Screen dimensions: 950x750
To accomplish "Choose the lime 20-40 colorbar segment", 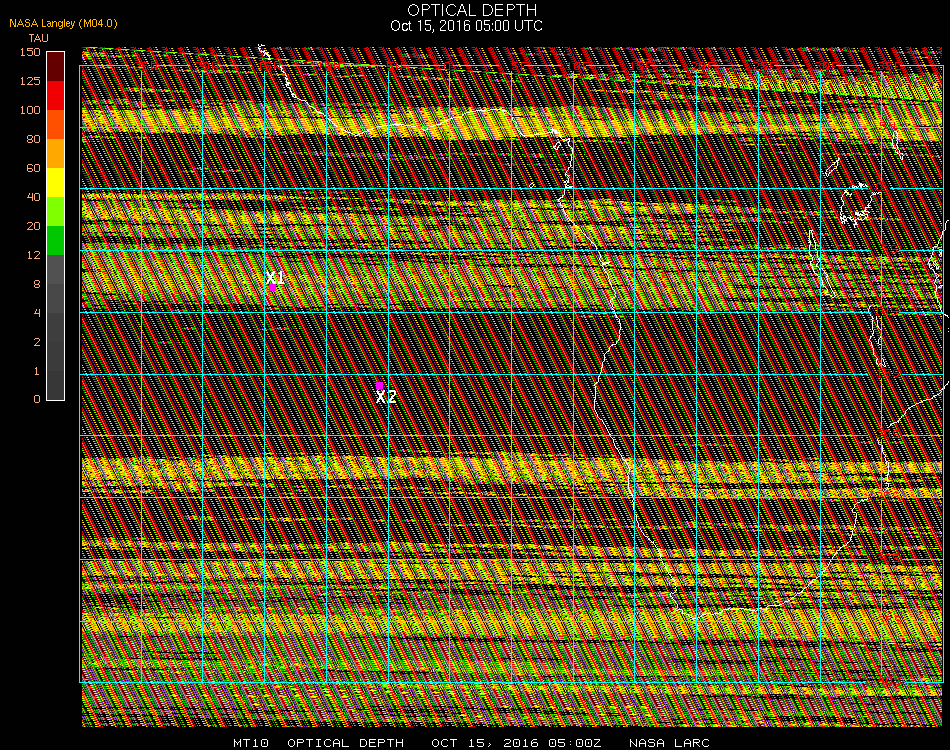I will pos(55,212).
